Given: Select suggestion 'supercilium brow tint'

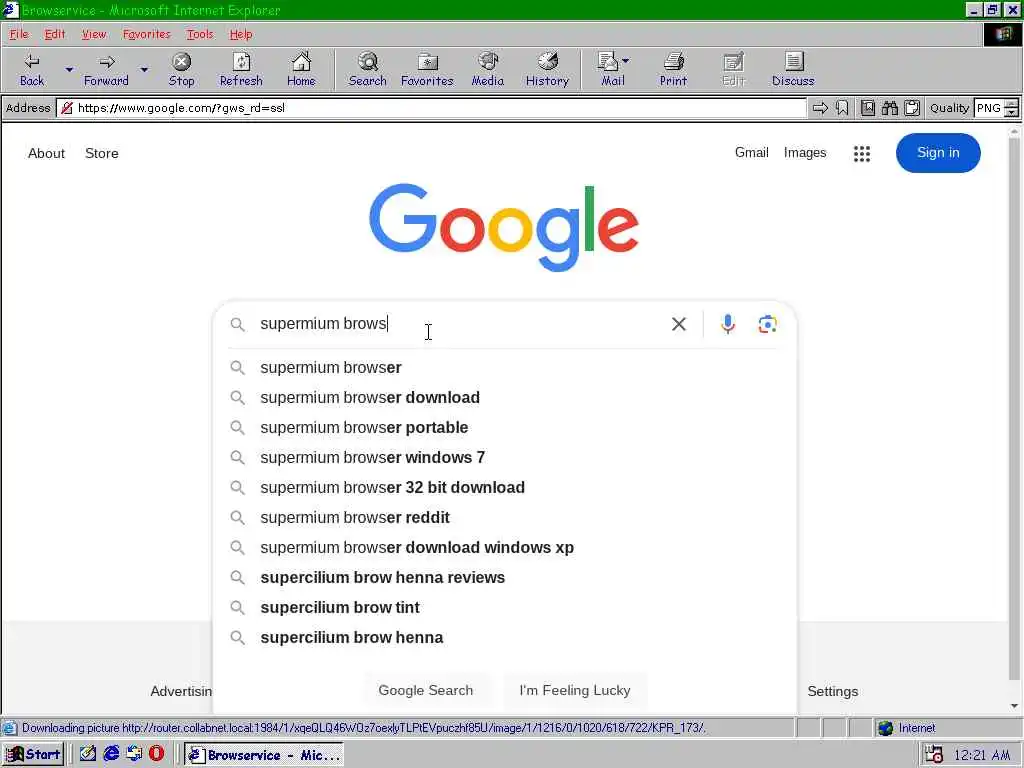Looking at the screenshot, I should pyautogui.click(x=505, y=608).
